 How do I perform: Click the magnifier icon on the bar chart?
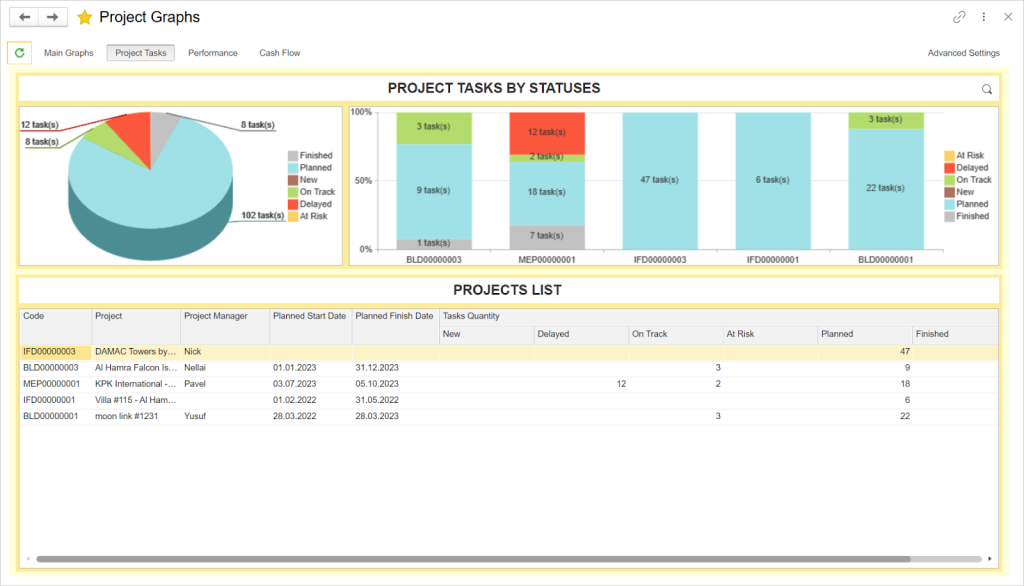[986, 88]
